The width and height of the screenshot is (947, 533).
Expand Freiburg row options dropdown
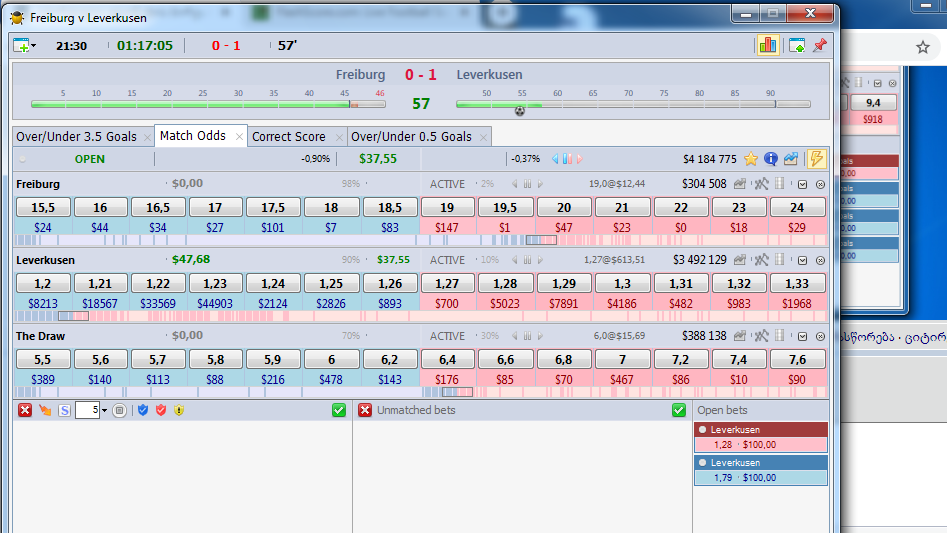point(802,184)
